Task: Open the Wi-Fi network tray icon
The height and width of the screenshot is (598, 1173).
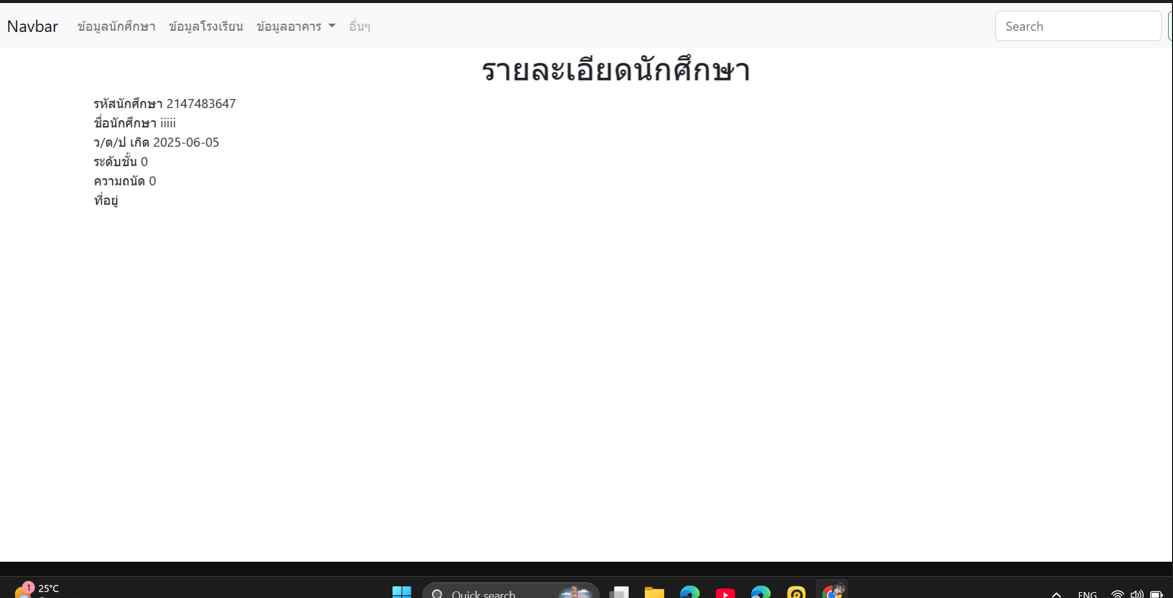Action: [x=1118, y=594]
